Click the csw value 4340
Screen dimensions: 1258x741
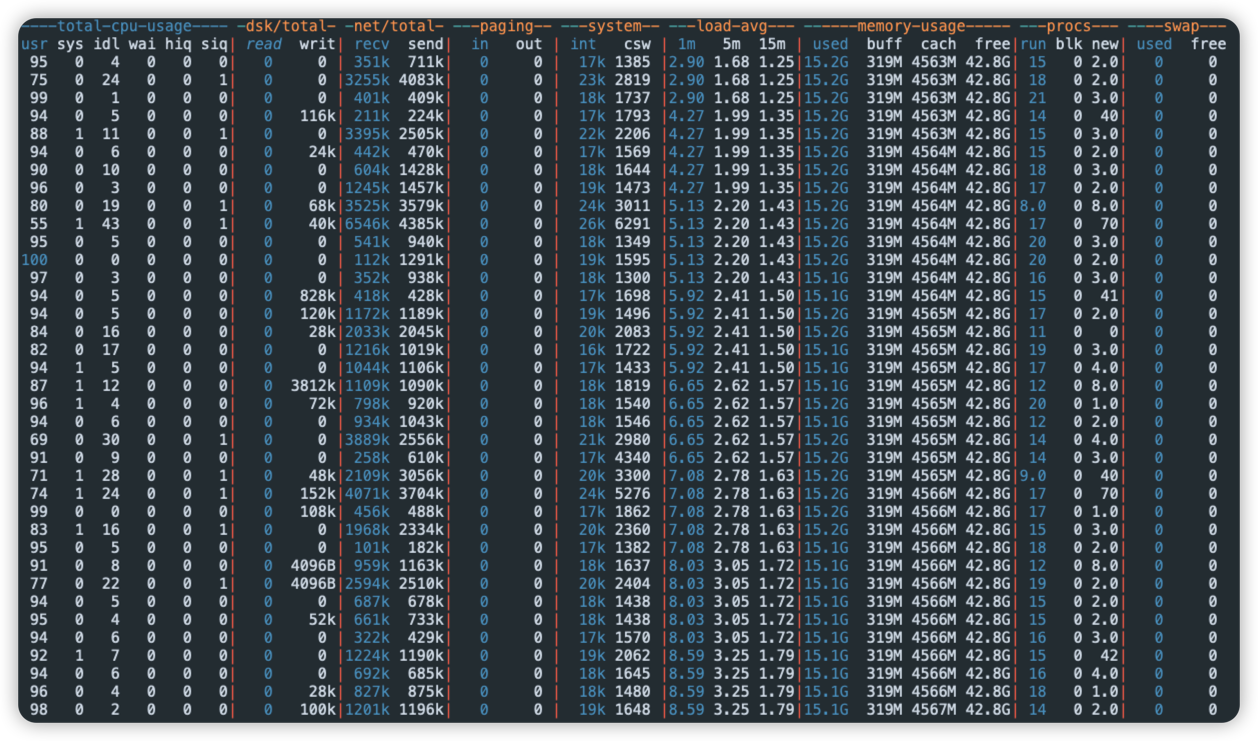633,458
